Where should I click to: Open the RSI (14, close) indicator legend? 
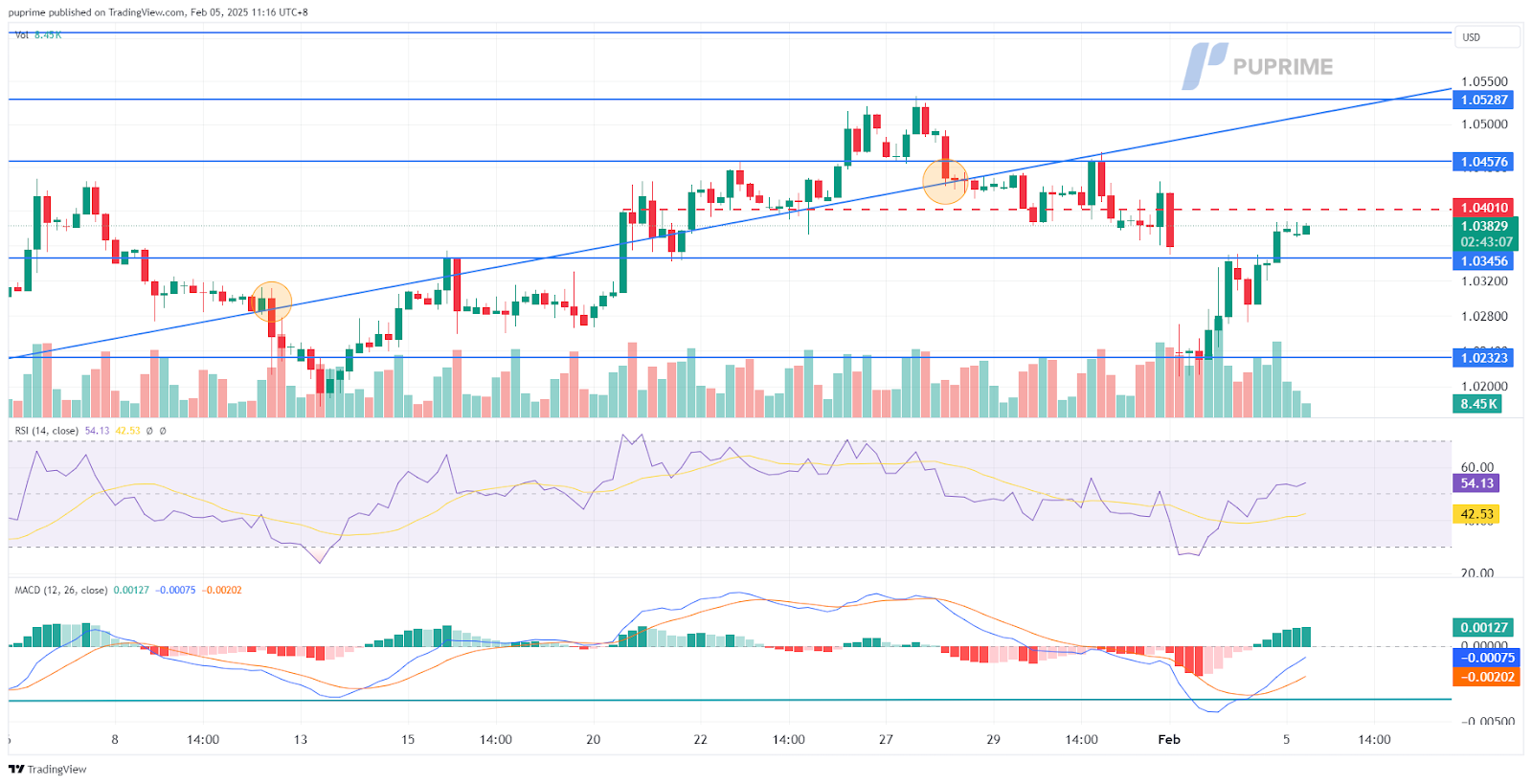click(x=46, y=431)
